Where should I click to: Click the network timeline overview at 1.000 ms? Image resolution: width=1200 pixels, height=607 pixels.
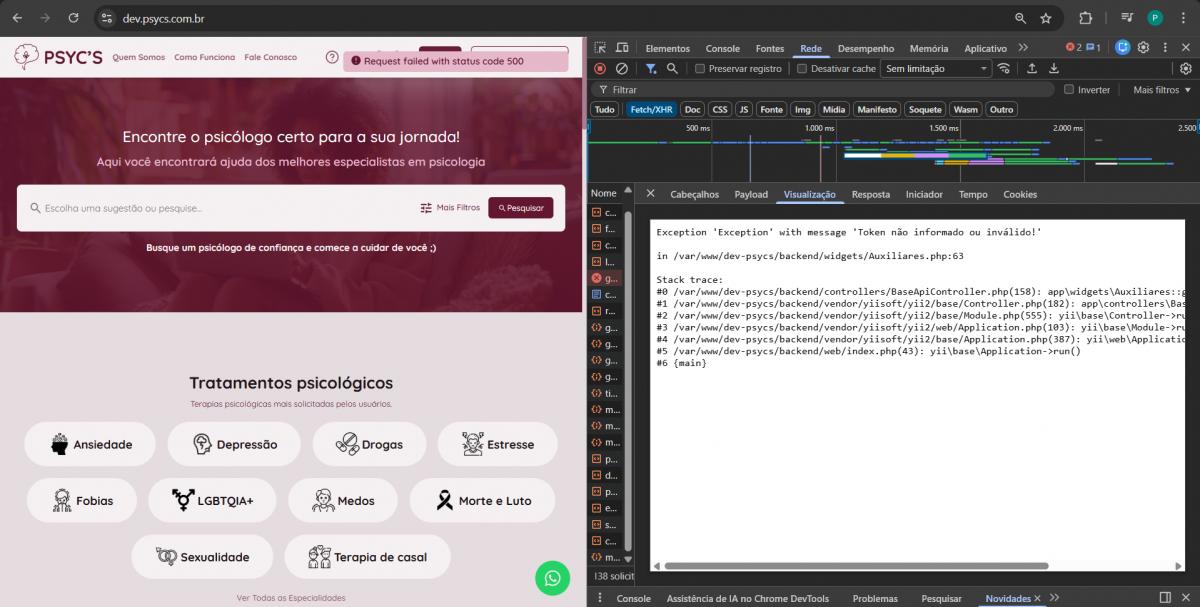pyautogui.click(x=819, y=150)
